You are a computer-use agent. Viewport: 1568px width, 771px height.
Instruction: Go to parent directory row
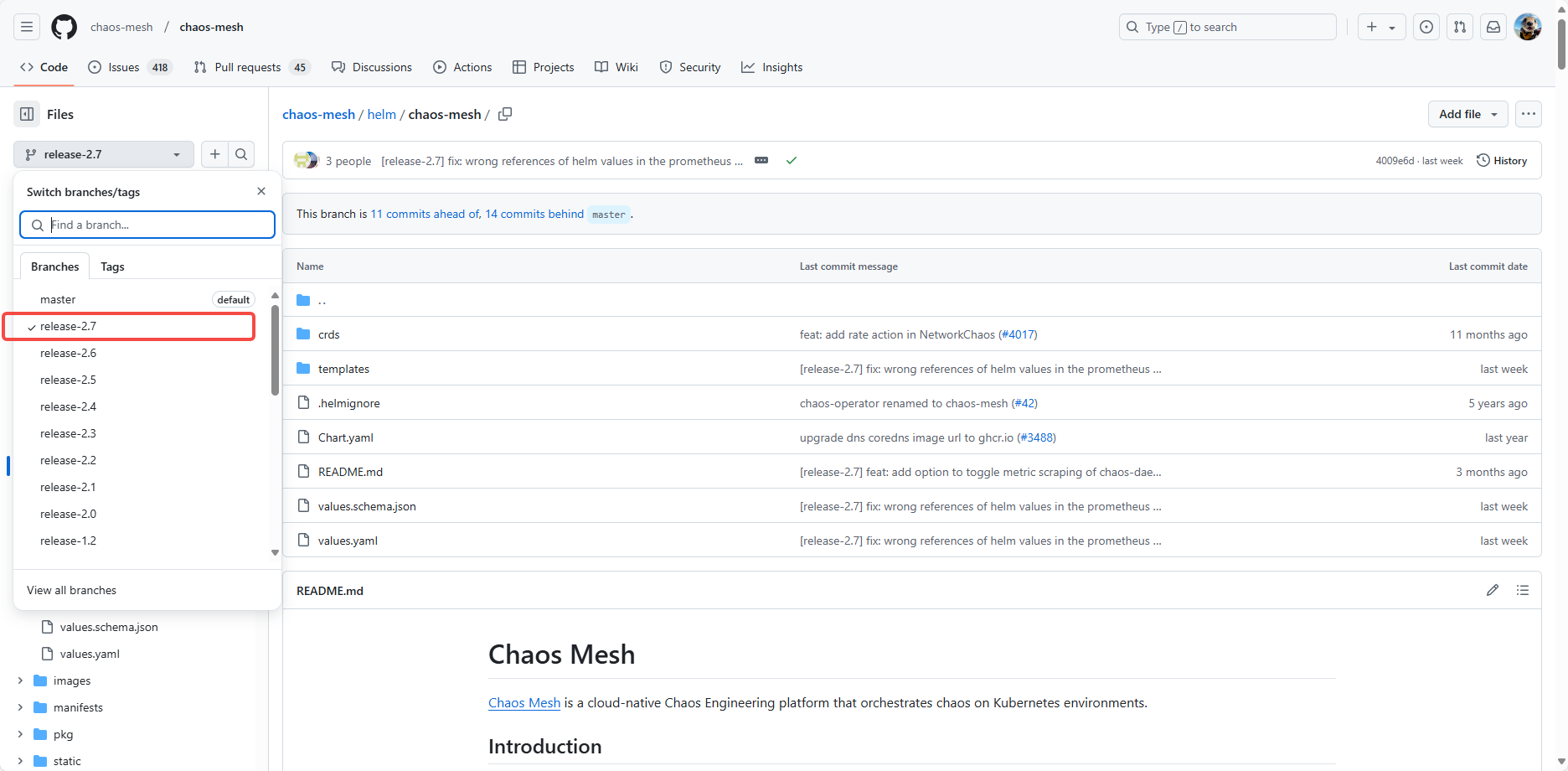click(x=911, y=300)
